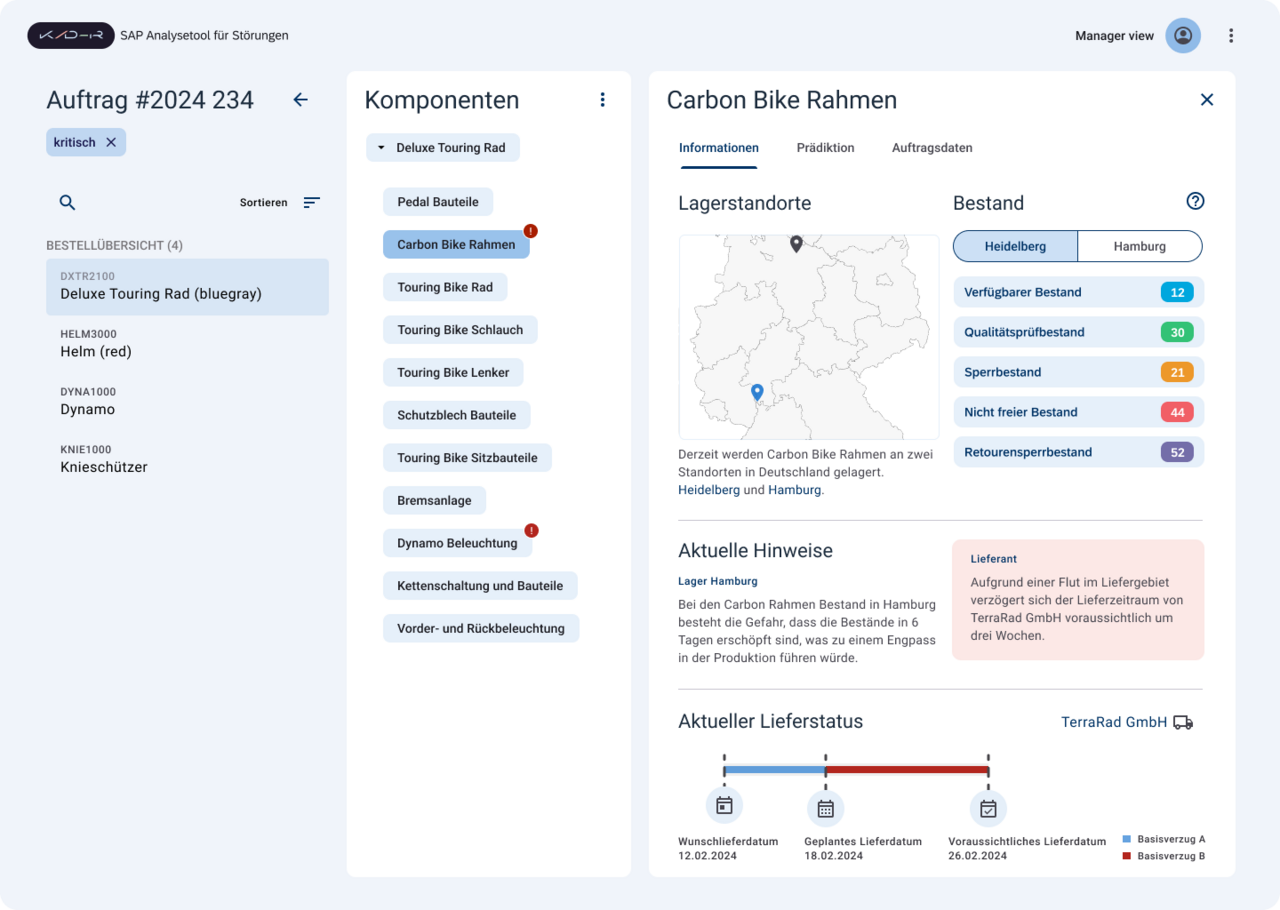Click the Wunschlieferdatum calendar icon
1280x910 pixels.
pos(724,807)
